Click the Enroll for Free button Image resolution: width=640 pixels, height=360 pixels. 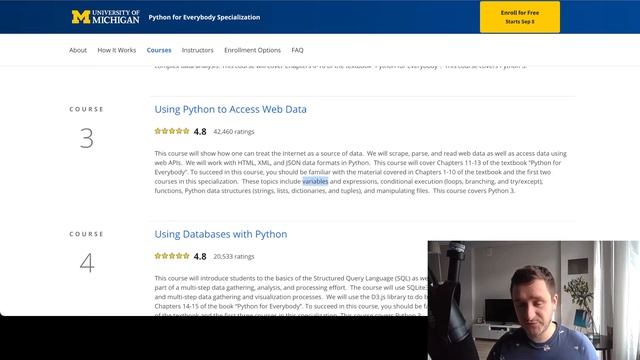(x=520, y=17)
